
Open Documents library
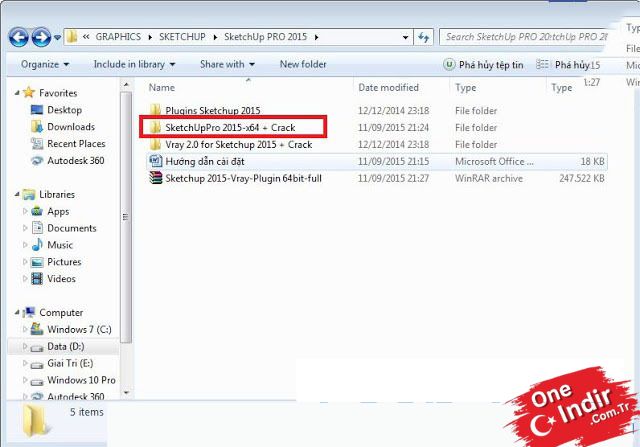[x=72, y=228]
